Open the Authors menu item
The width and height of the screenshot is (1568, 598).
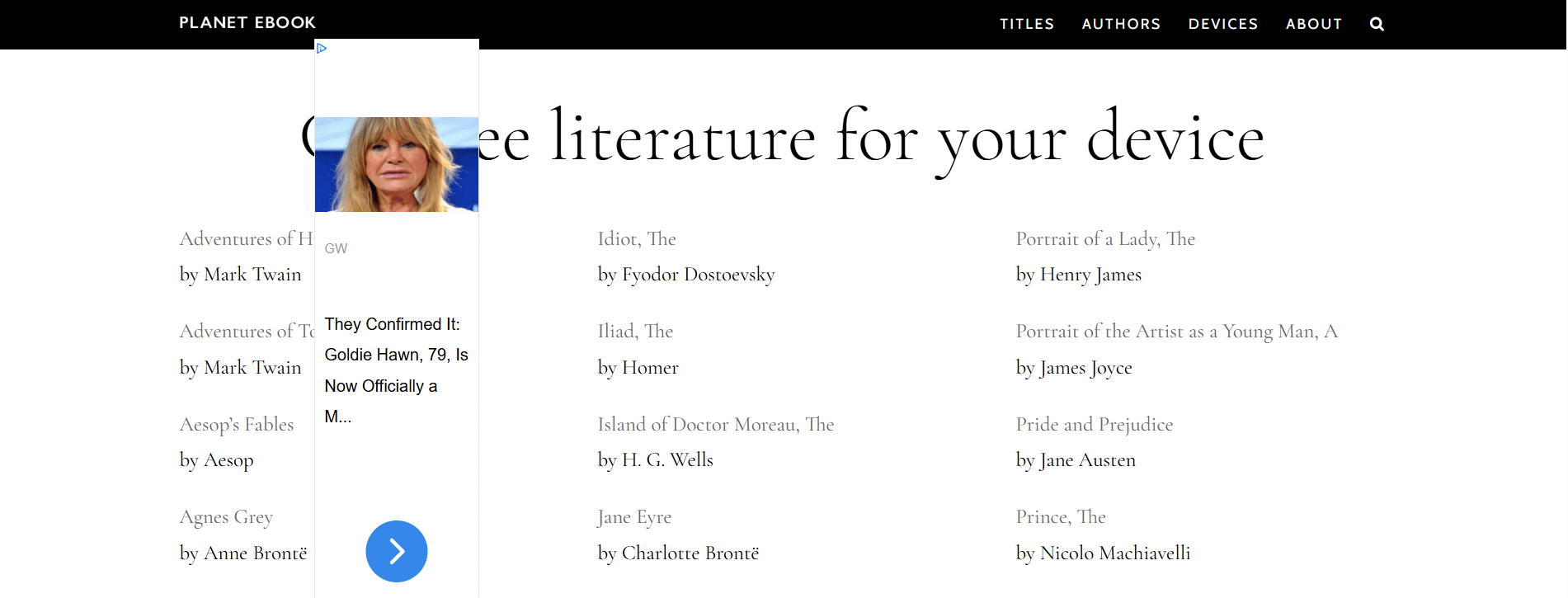click(1121, 24)
